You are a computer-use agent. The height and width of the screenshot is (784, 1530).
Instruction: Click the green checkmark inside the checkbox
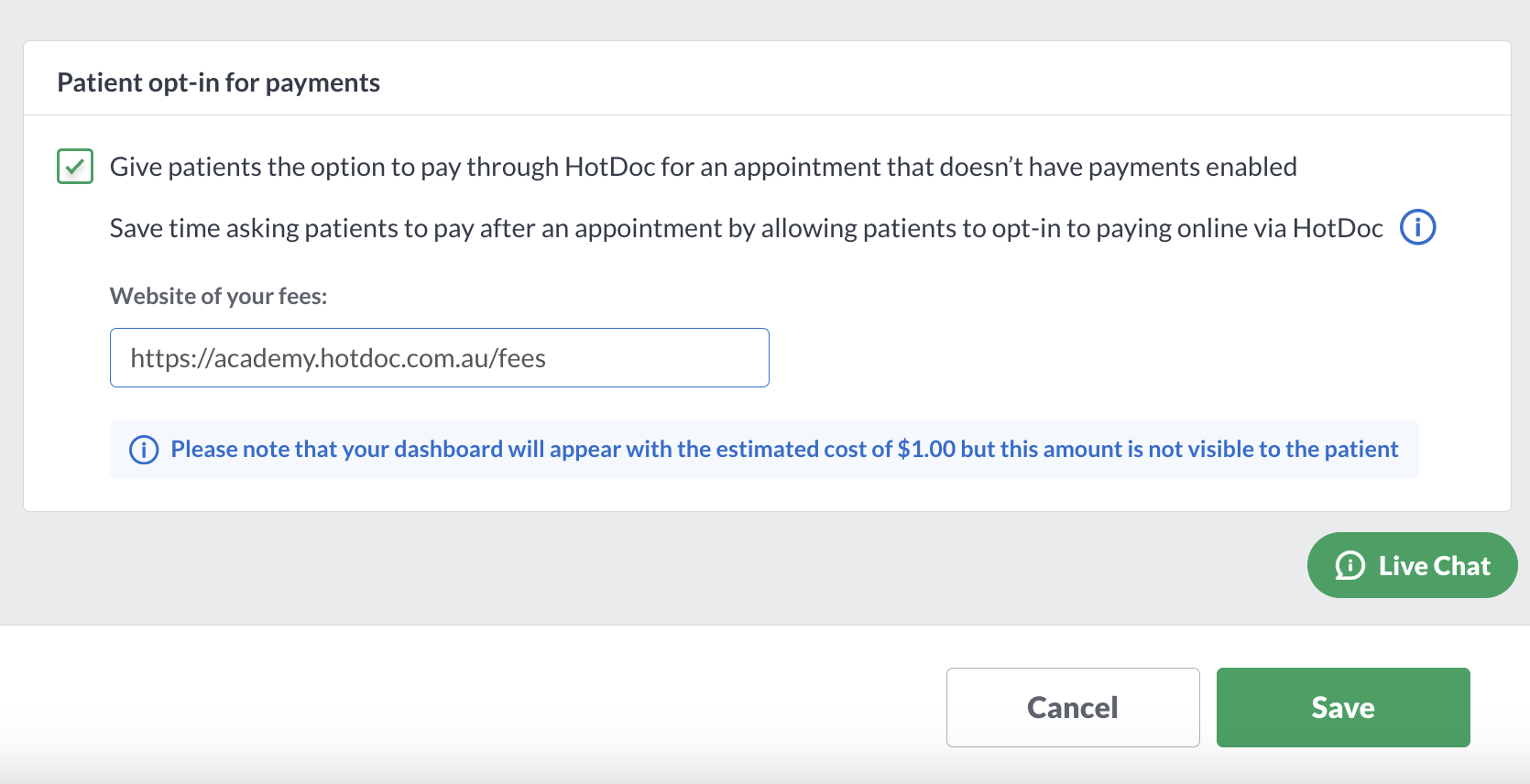pos(75,167)
